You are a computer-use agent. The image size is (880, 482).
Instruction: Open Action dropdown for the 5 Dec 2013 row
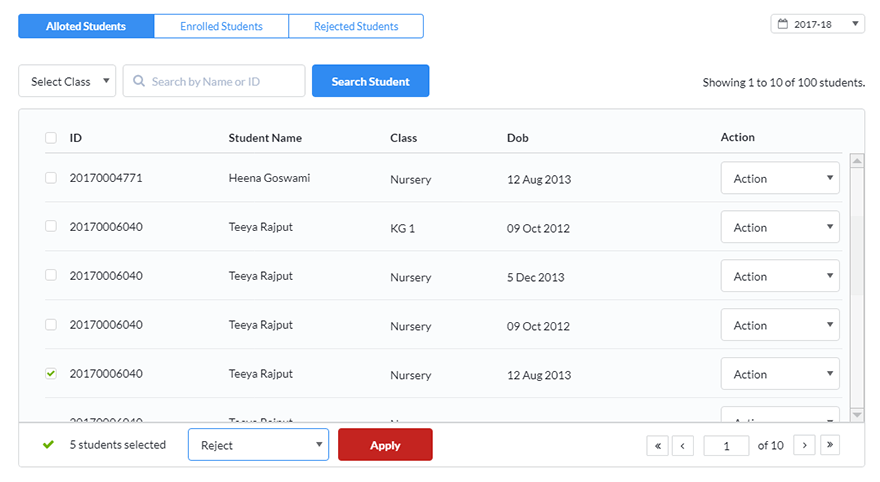pyautogui.click(x=780, y=276)
